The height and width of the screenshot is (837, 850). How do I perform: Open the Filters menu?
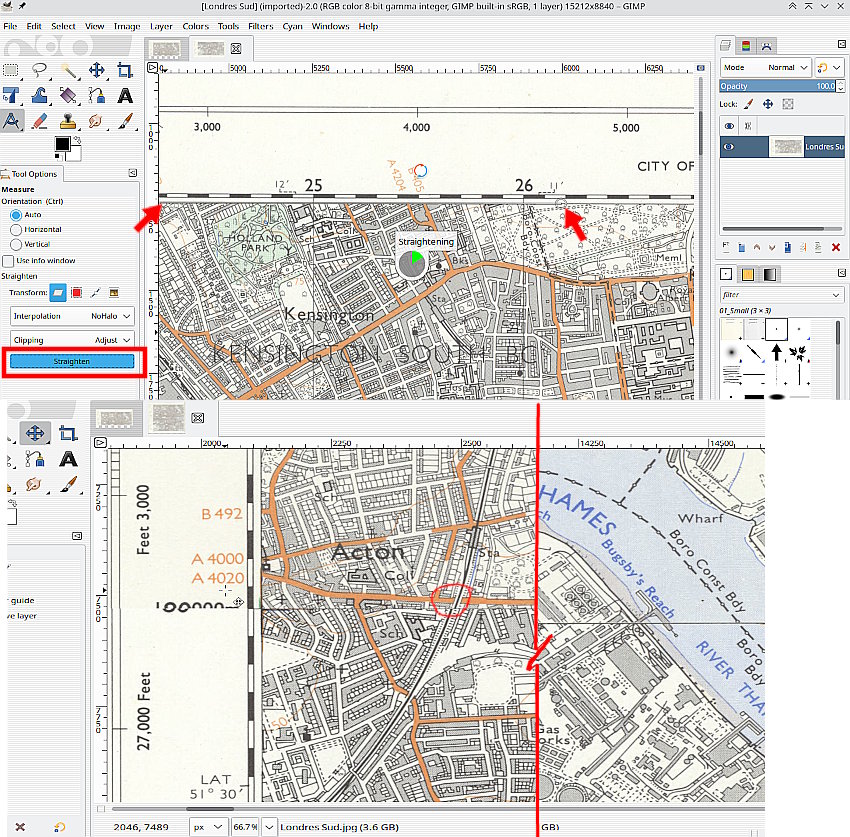[x=260, y=26]
